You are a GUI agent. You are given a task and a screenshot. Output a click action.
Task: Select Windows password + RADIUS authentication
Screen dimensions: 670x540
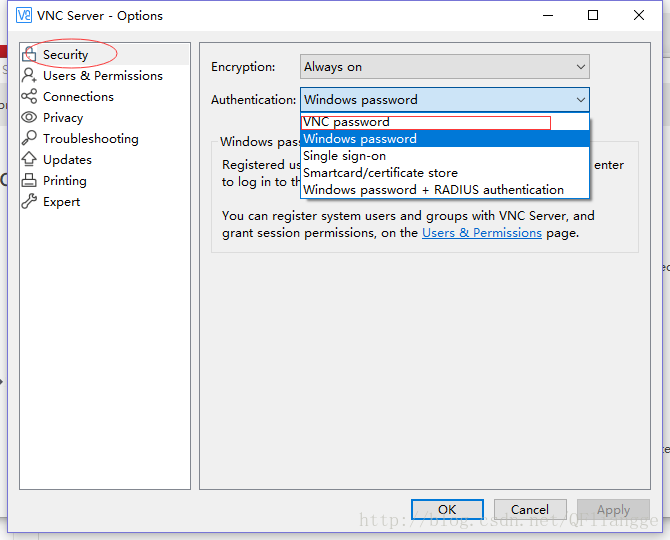tap(444, 189)
